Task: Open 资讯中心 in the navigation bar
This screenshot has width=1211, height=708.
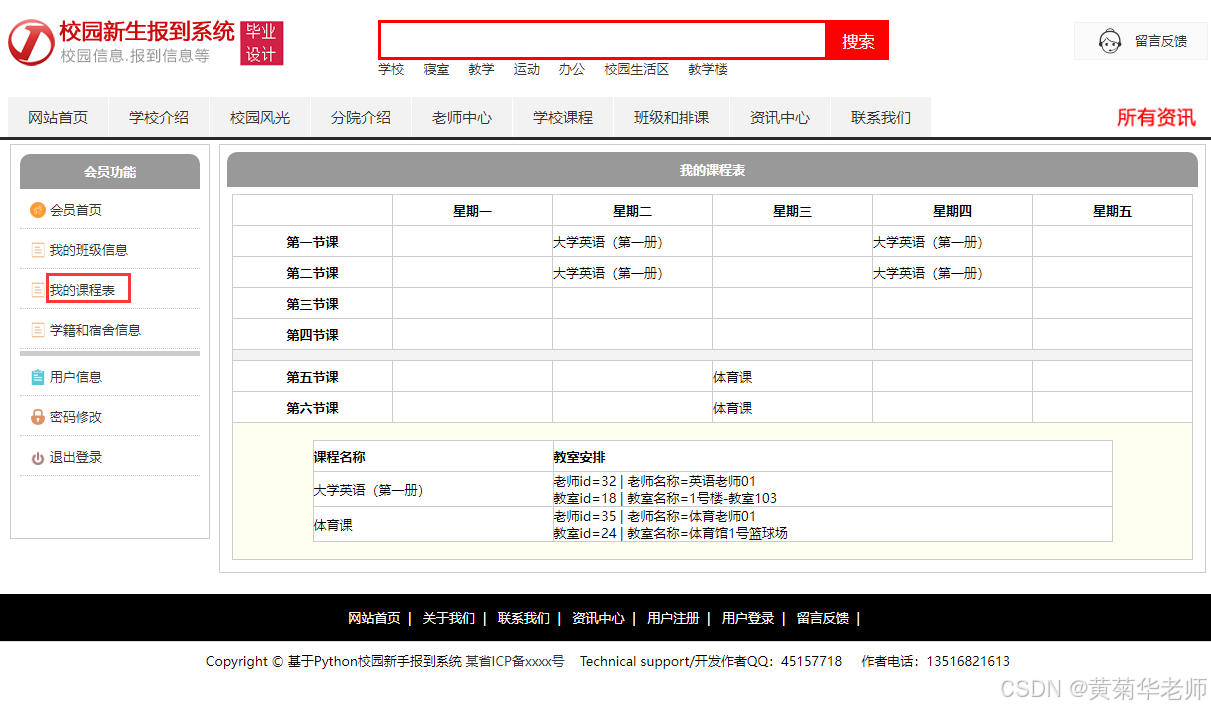Action: click(780, 117)
